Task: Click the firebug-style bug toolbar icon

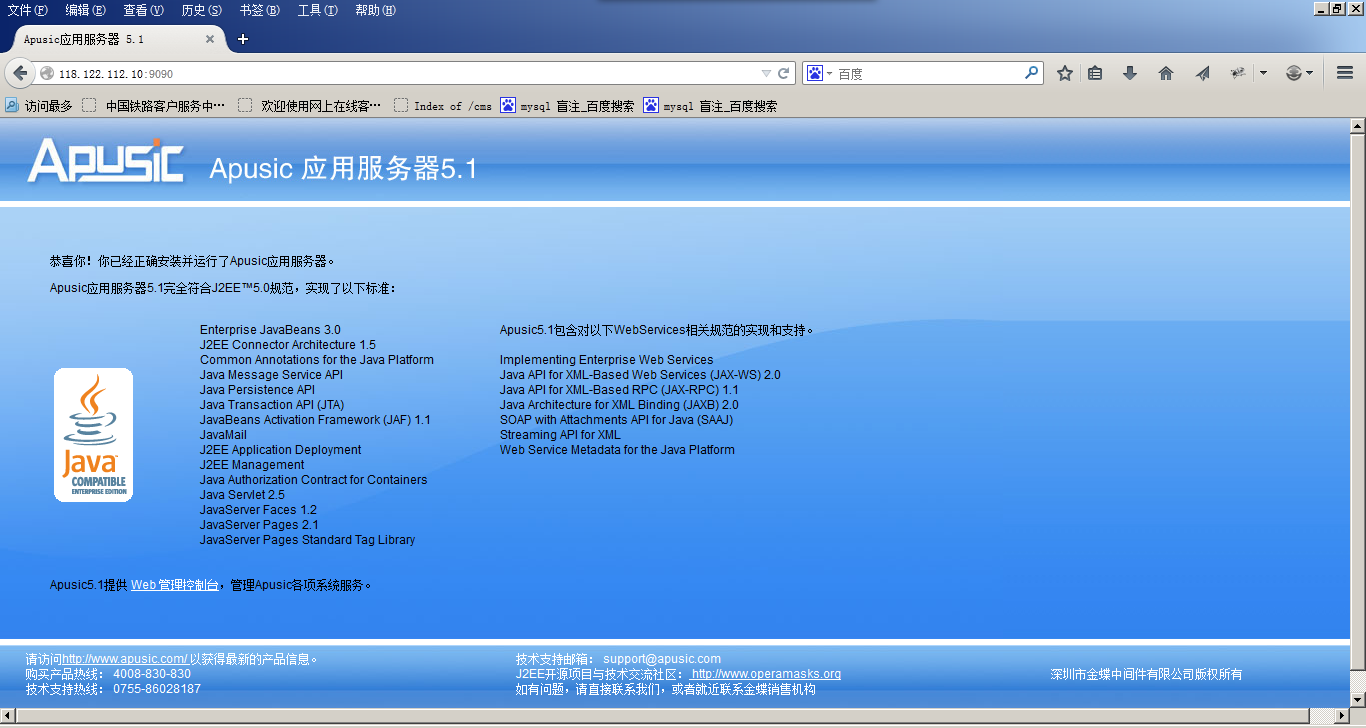Action: coord(1237,73)
